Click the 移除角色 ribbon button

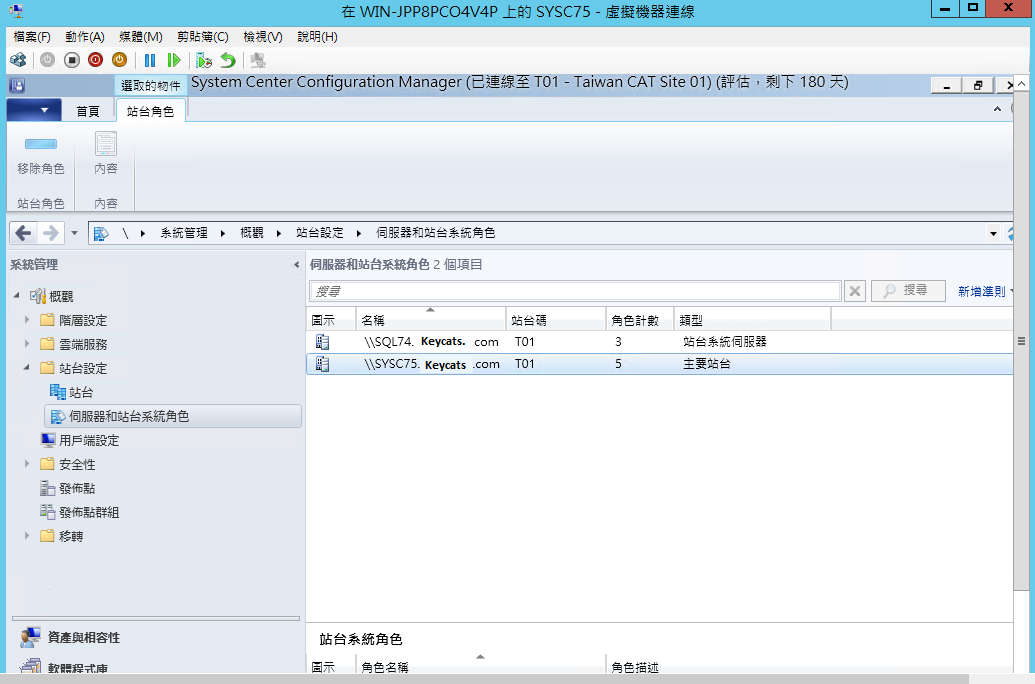pyautogui.click(x=41, y=155)
